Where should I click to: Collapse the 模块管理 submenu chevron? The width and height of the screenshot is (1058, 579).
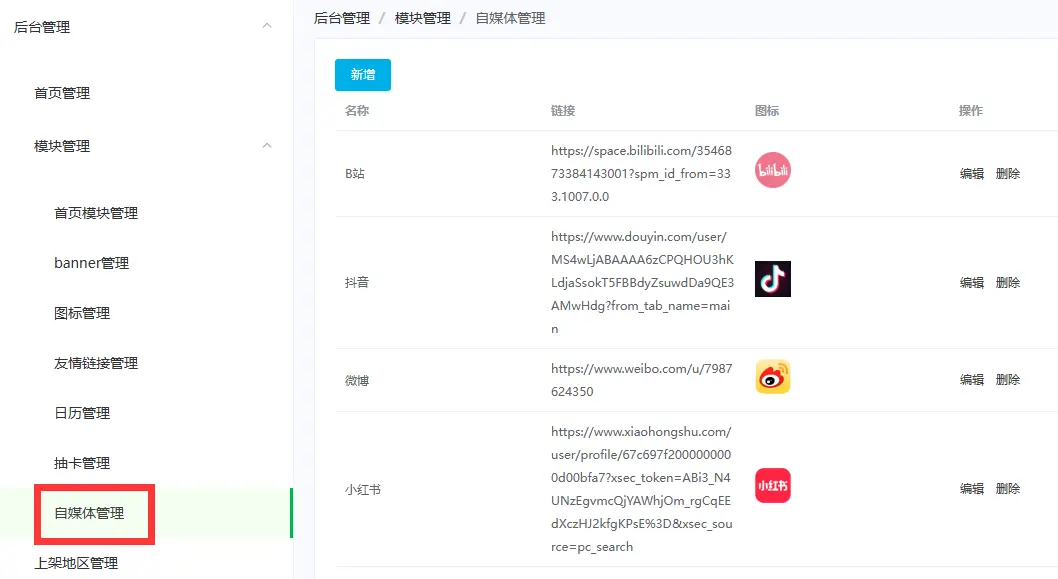coord(267,146)
